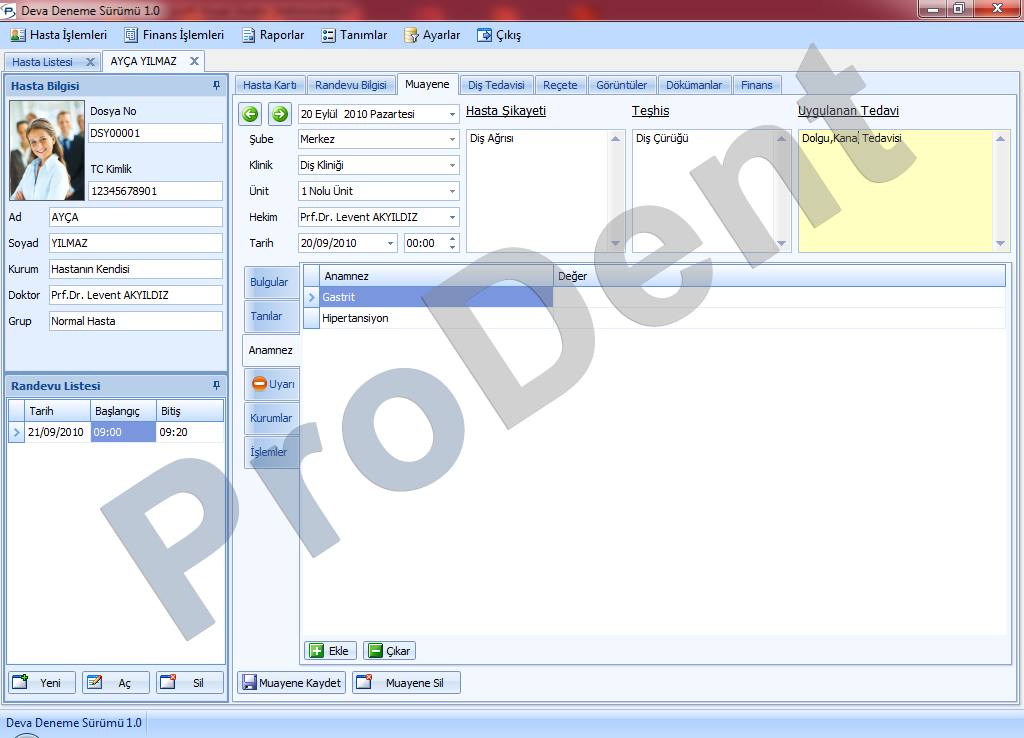Click the Tanımlar menu icon
Screen dimensions: 1024x738
328,35
